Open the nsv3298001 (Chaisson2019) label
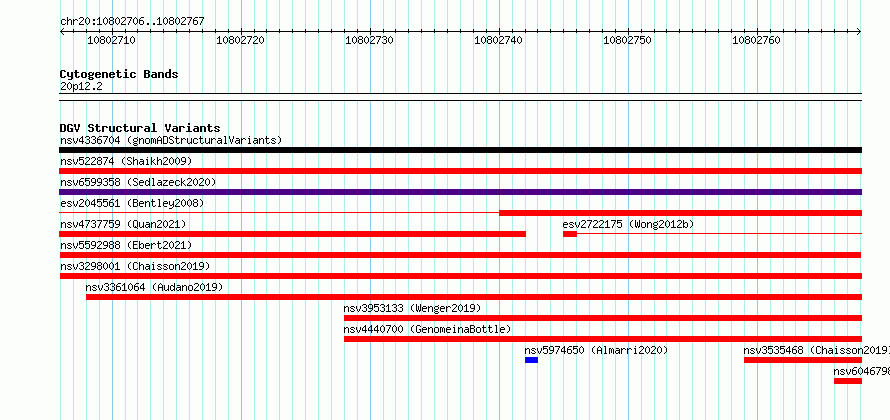Viewport: 890px width, 420px height. coord(135,266)
